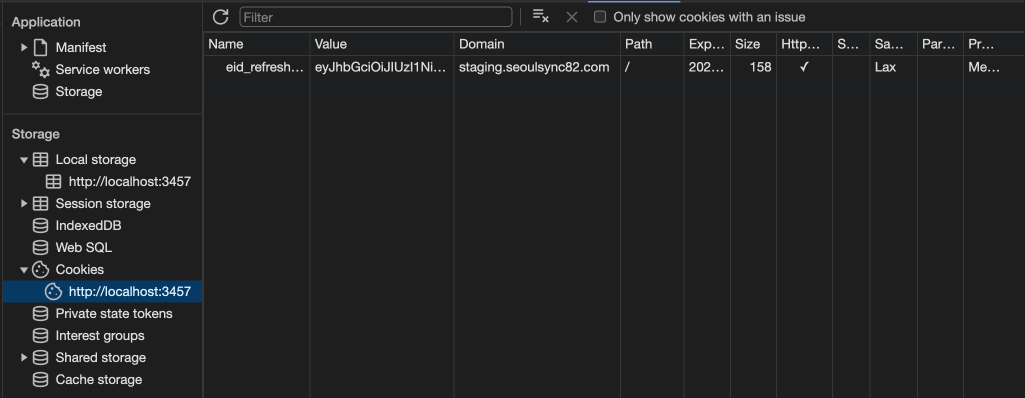Collapse the Local storage node
The width and height of the screenshot is (1025, 398).
tap(24, 159)
